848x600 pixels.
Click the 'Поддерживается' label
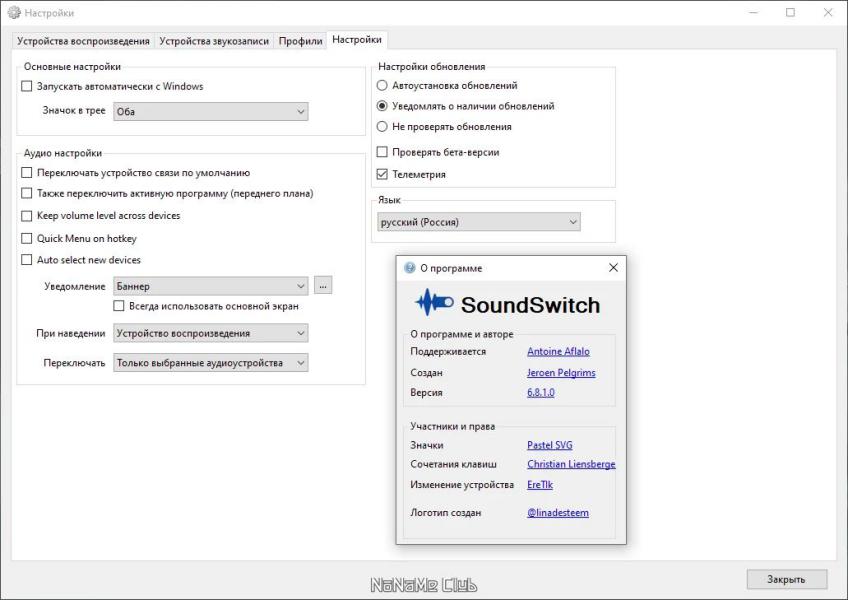pos(448,351)
